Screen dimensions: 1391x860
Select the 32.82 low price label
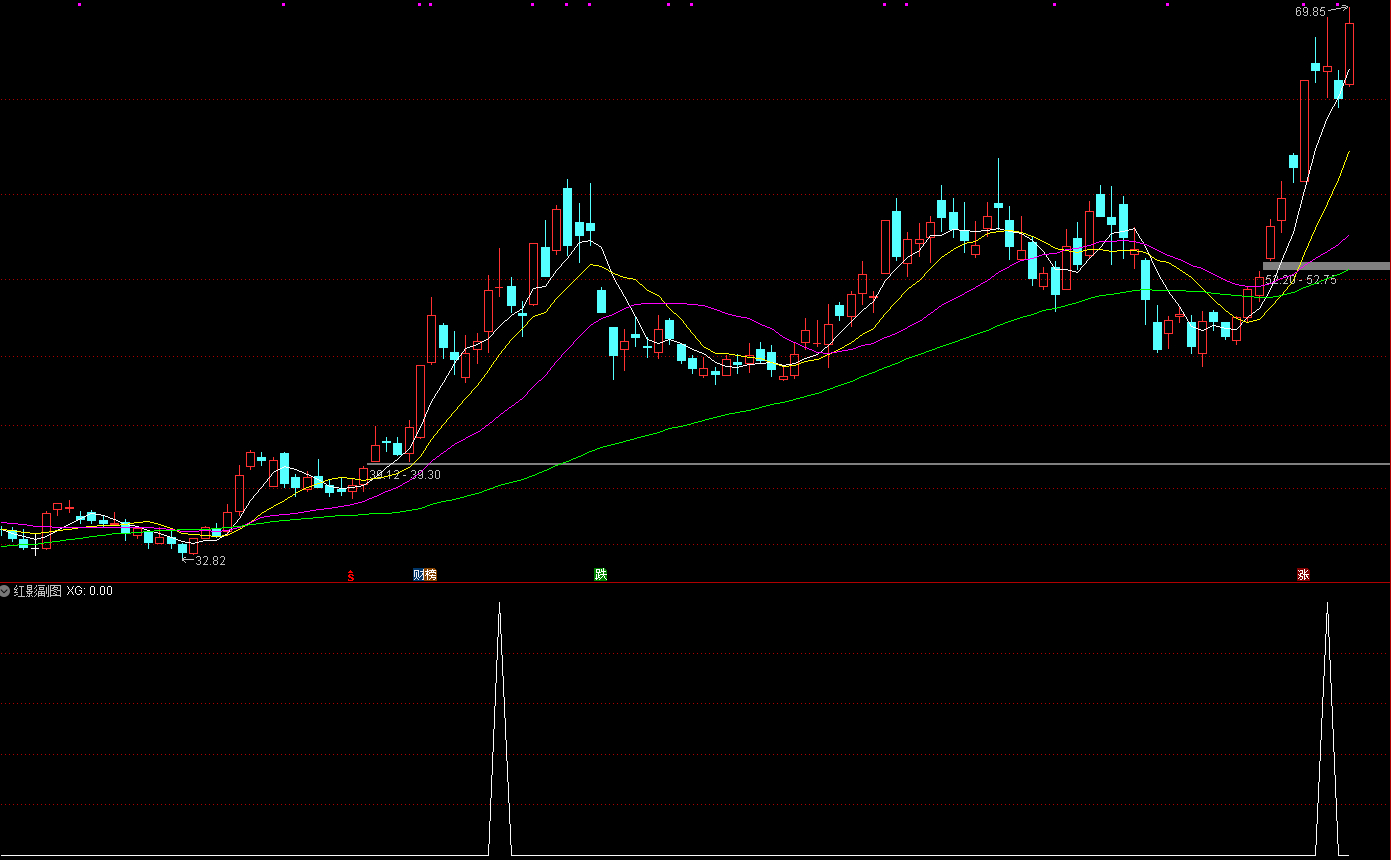(210, 561)
